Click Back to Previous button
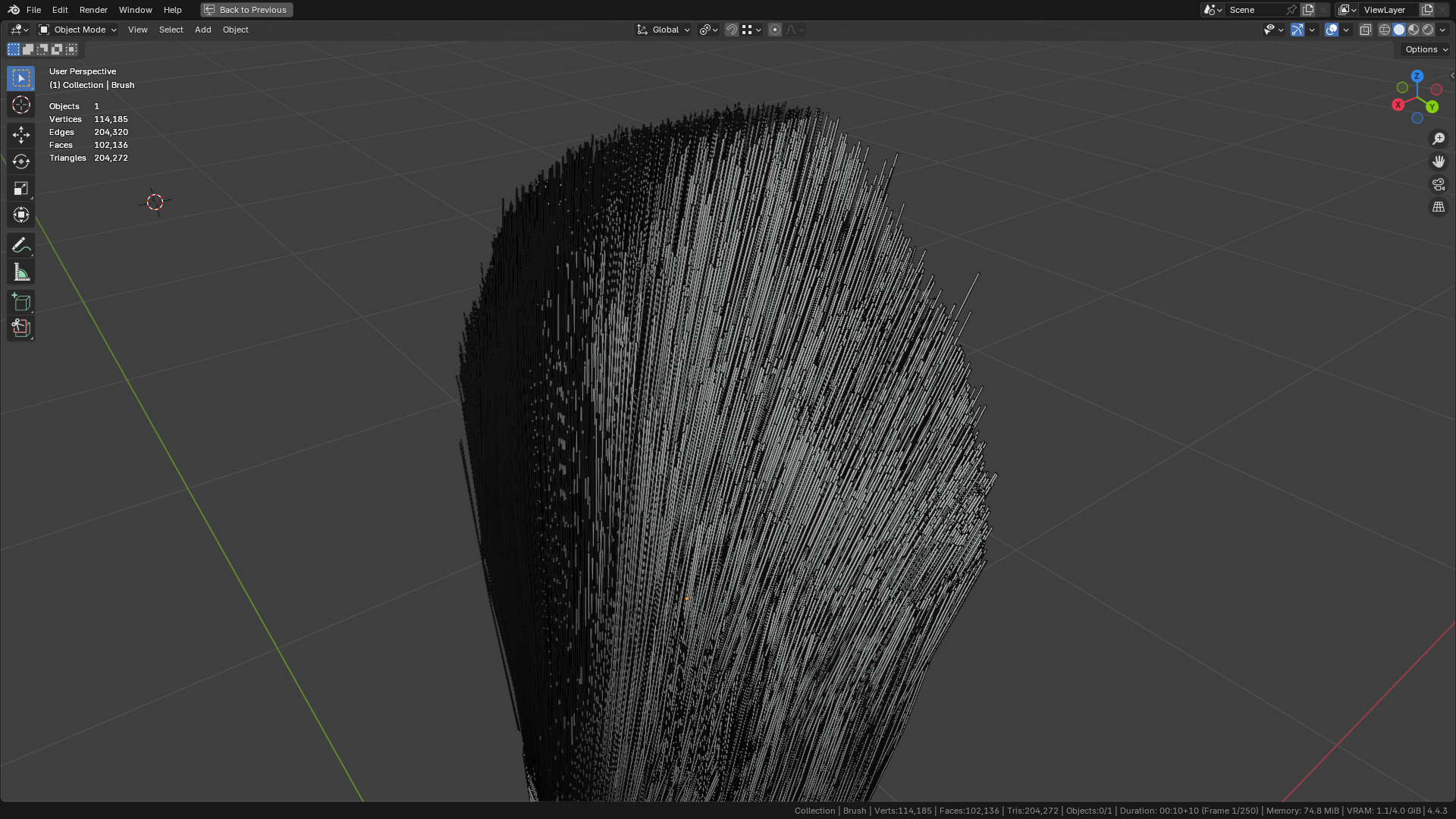Image resolution: width=1456 pixels, height=819 pixels. tap(246, 10)
